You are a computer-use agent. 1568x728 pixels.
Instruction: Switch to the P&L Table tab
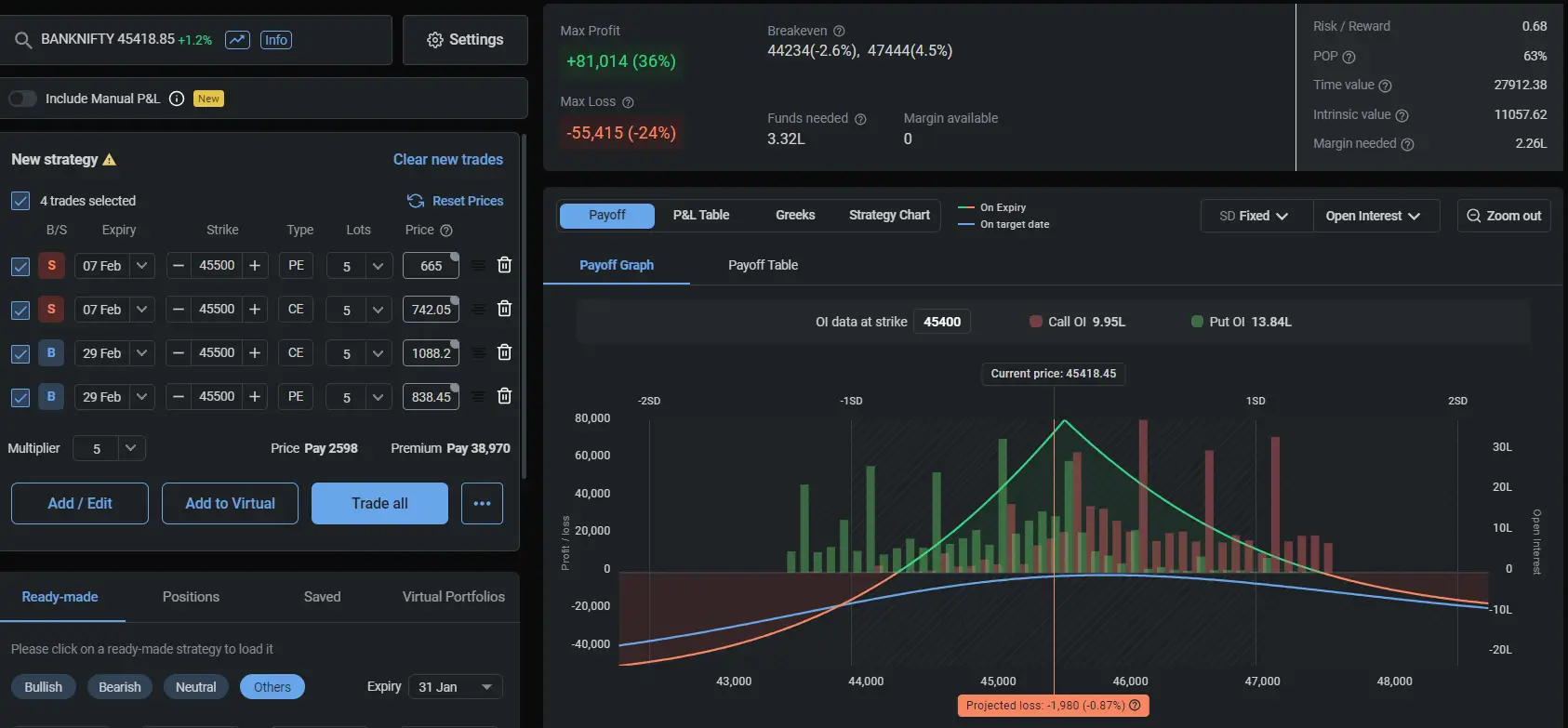coord(701,216)
